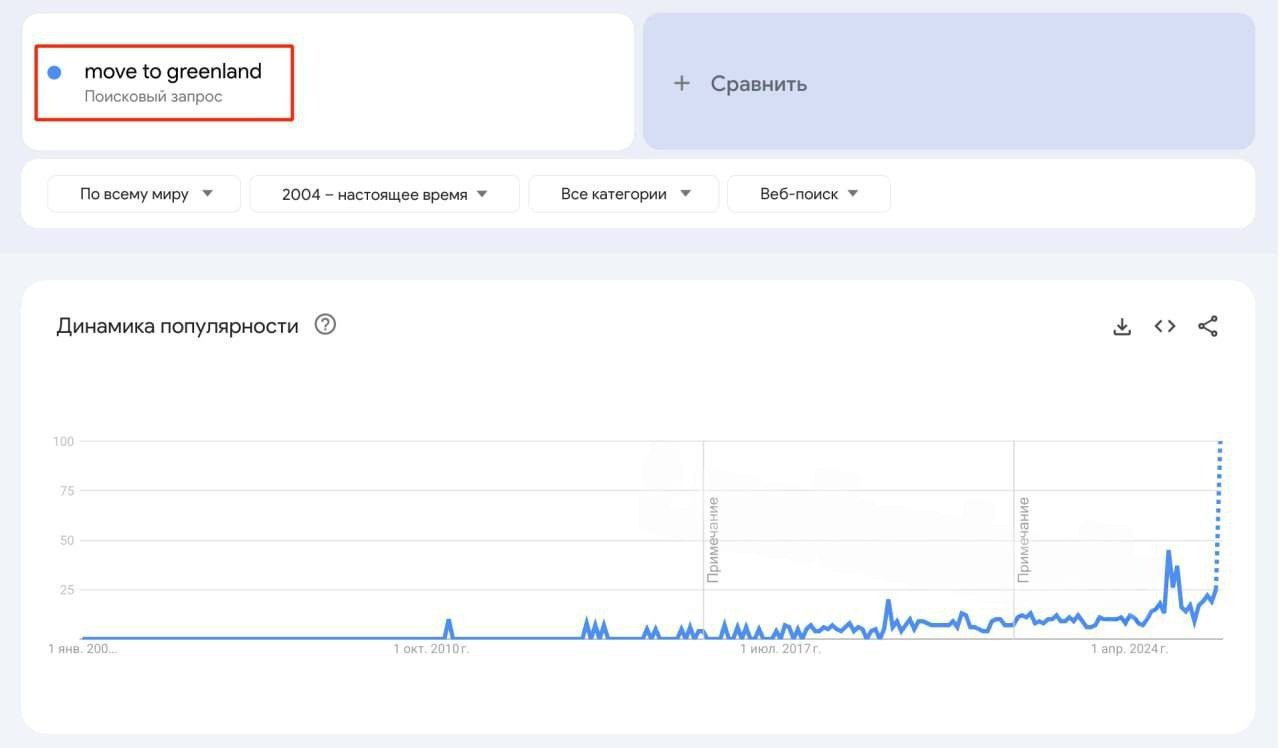The height and width of the screenshot is (748, 1280).
Task: Open the Все категории dropdown
Action: pos(623,194)
